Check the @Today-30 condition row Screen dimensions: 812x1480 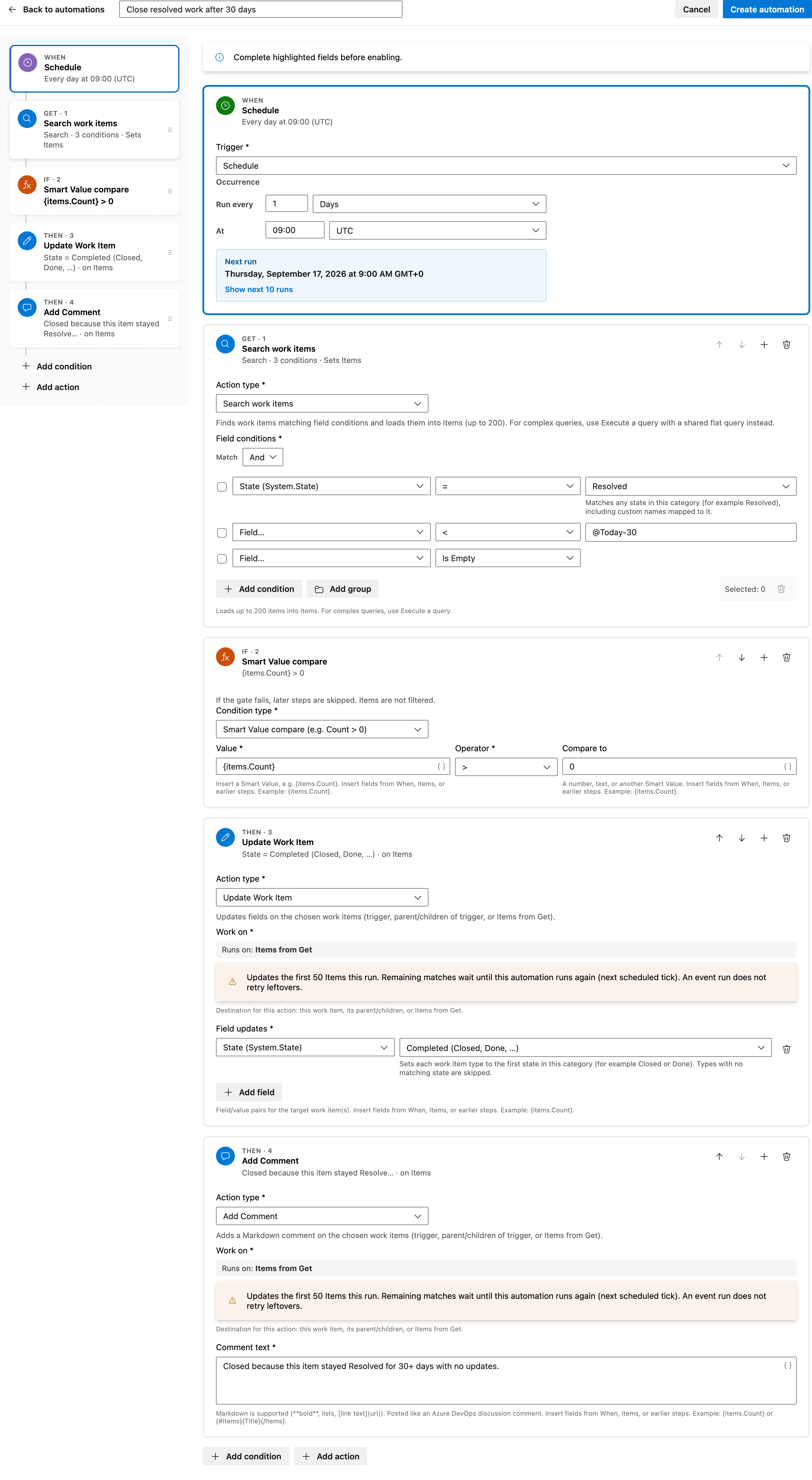click(222, 533)
